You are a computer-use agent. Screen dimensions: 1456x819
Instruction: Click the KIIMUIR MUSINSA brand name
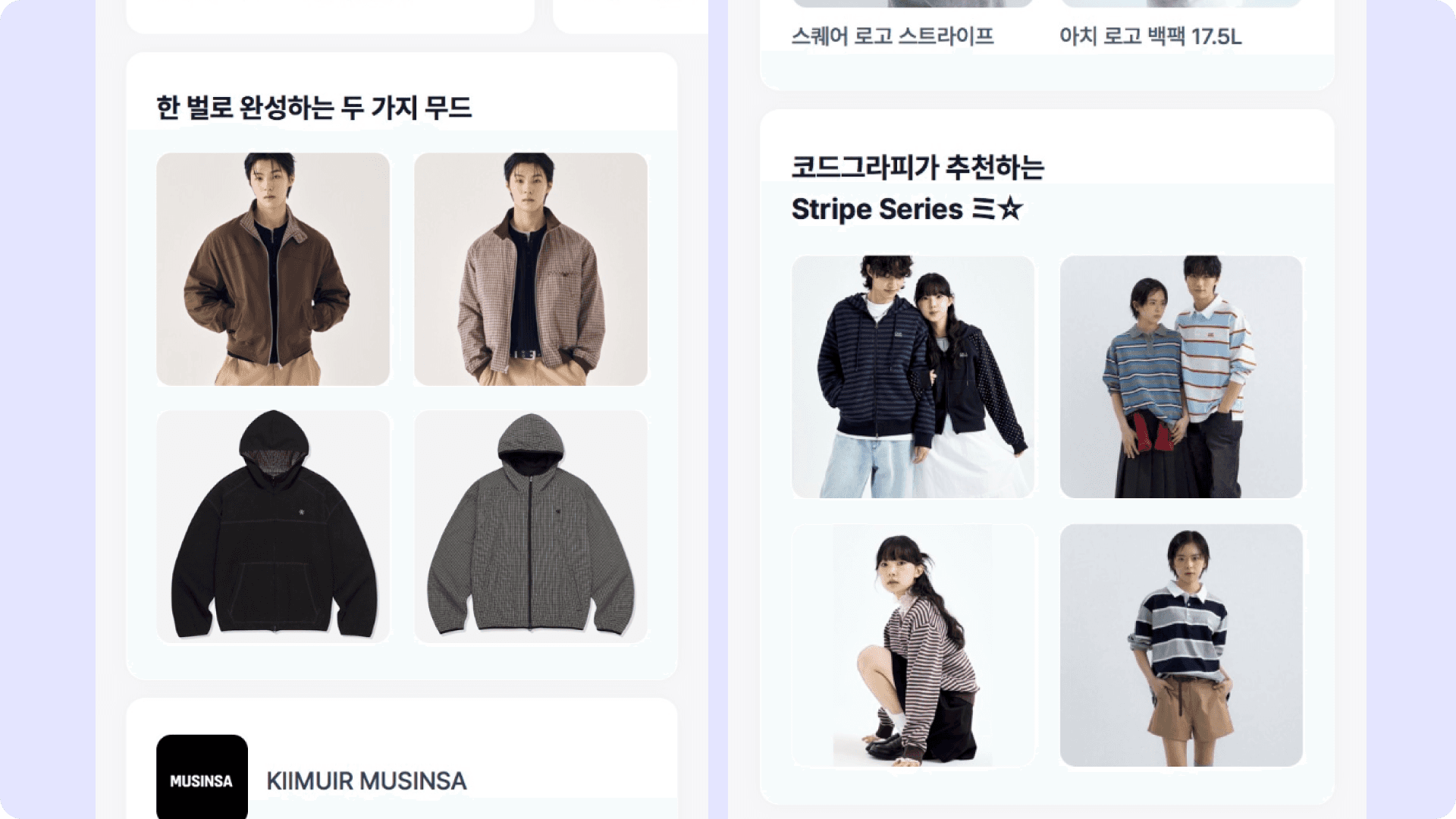(366, 781)
